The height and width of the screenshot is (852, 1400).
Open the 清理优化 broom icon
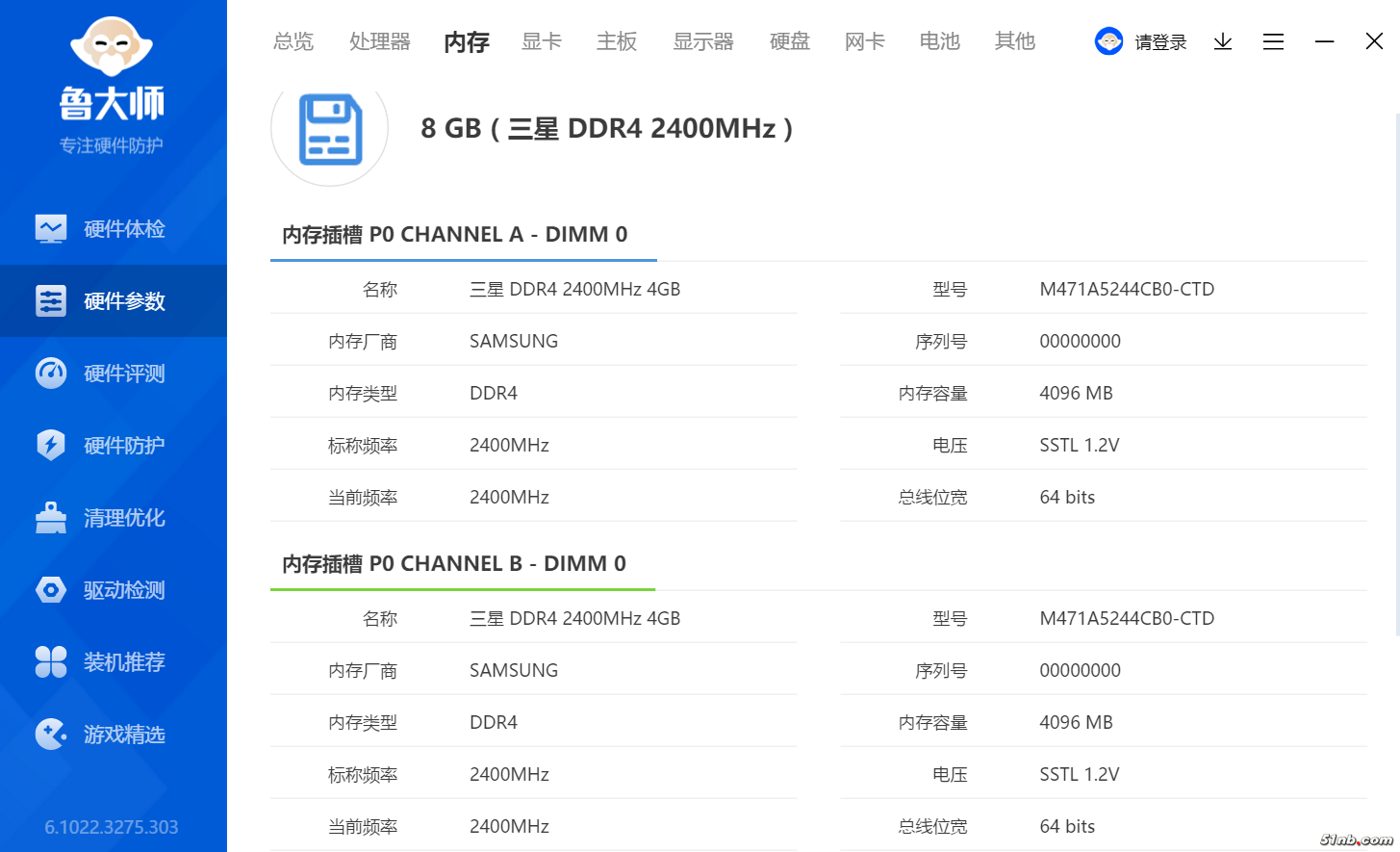(x=51, y=518)
